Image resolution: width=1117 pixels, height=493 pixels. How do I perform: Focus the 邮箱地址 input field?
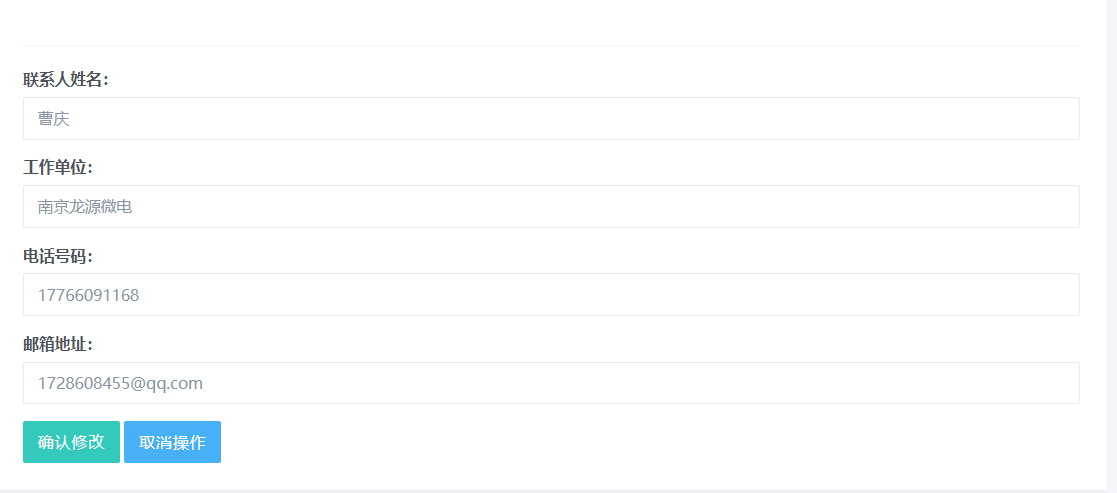(551, 383)
